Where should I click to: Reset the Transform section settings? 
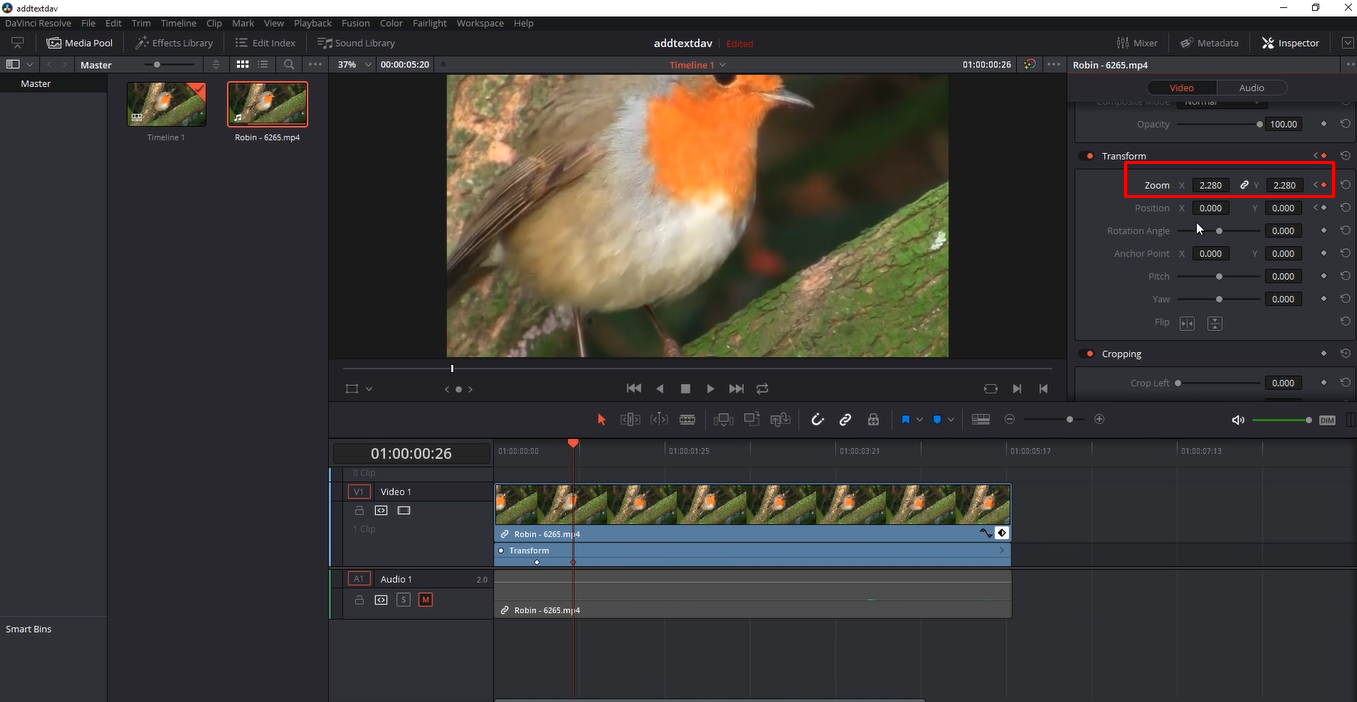pyautogui.click(x=1345, y=155)
